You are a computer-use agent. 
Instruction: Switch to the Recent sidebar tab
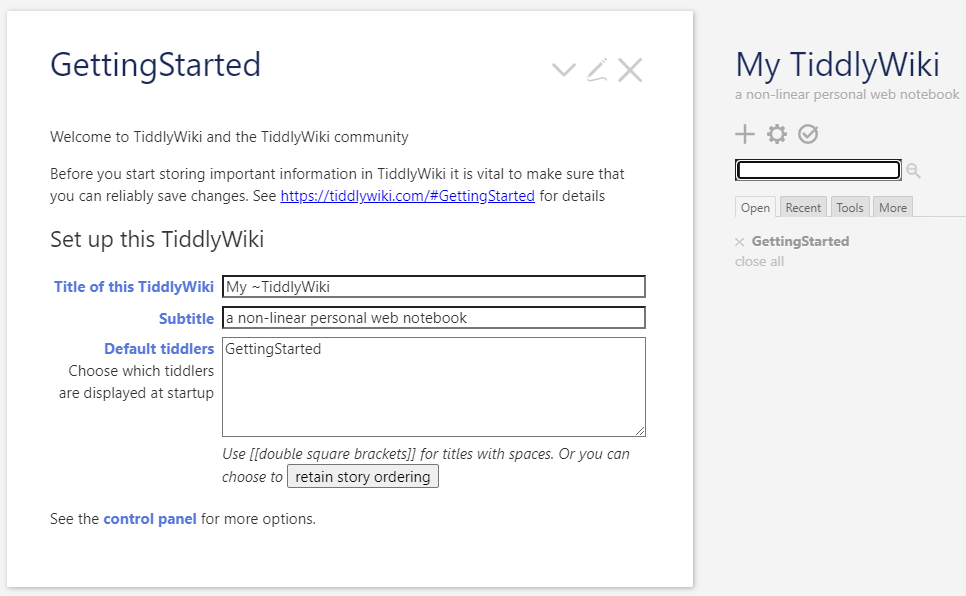pyautogui.click(x=803, y=208)
